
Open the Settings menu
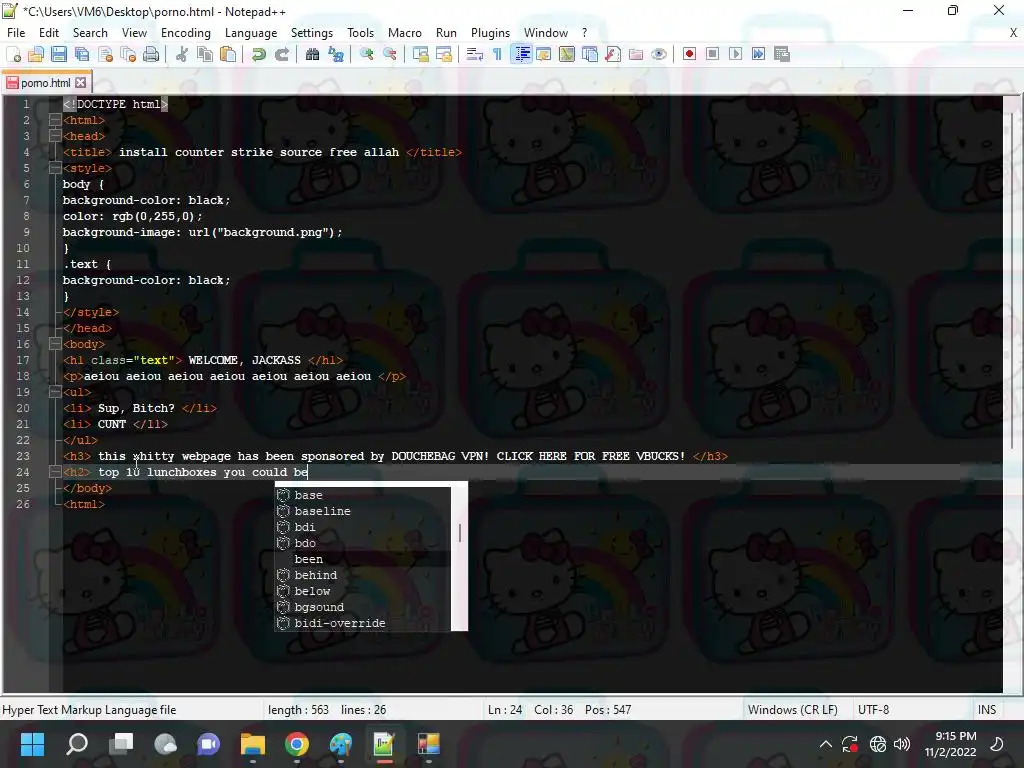point(312,33)
